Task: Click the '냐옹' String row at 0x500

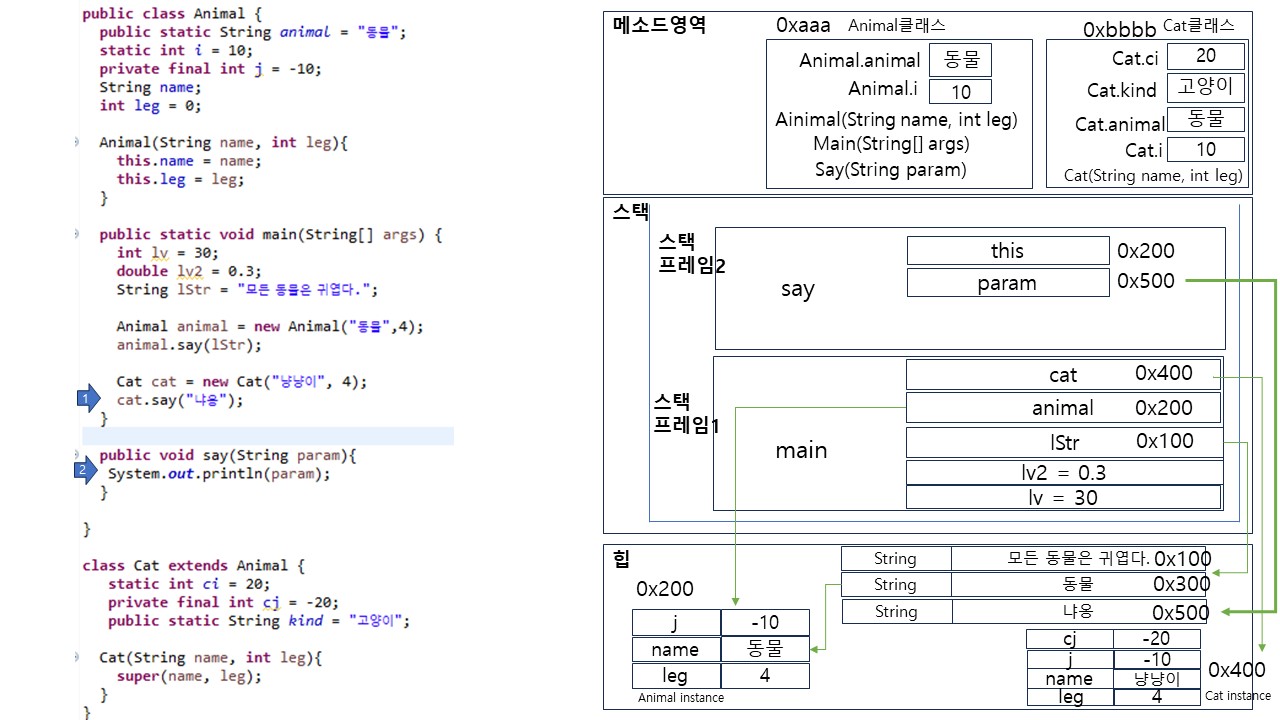Action: pyautogui.click(x=1026, y=611)
